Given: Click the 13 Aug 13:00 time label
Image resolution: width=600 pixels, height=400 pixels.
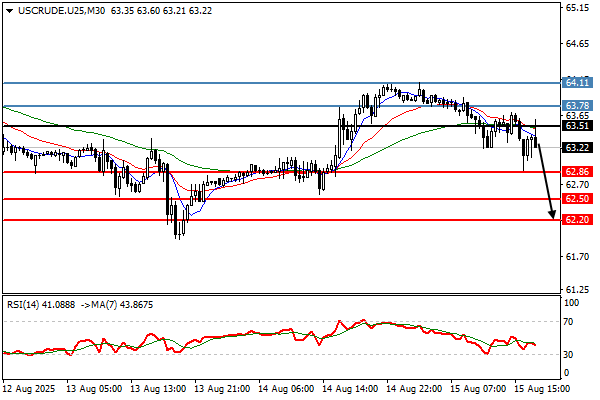Looking at the screenshot, I should (158, 389).
